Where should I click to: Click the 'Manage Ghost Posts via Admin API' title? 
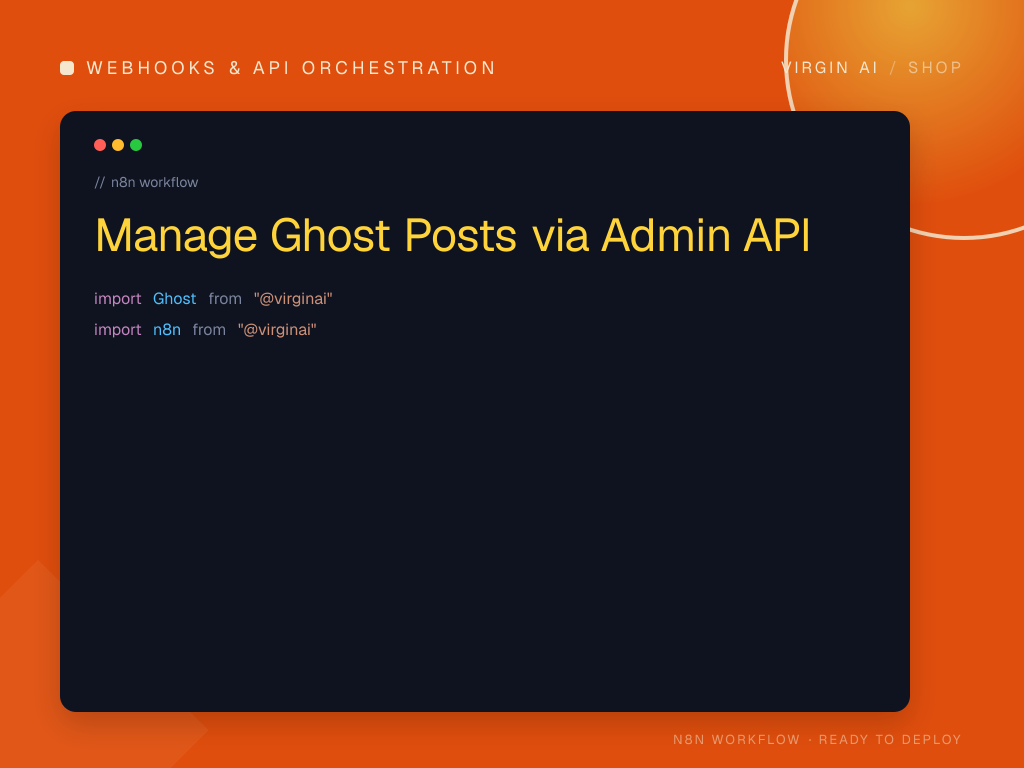453,236
